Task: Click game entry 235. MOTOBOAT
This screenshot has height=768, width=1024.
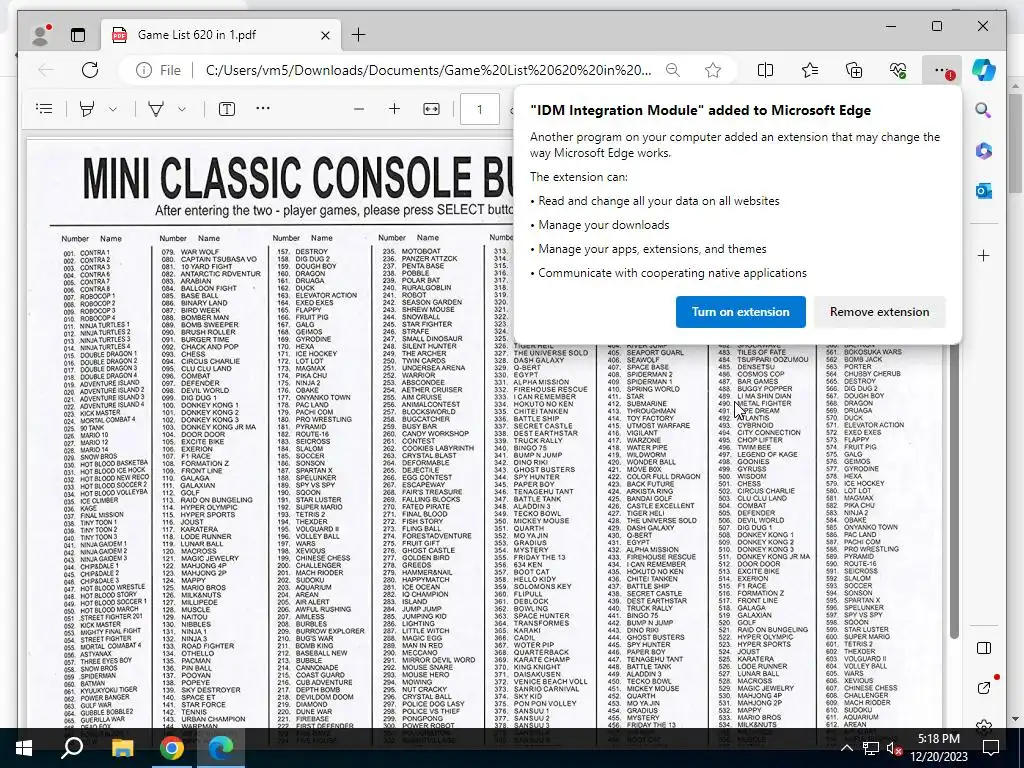Action: tap(412, 251)
